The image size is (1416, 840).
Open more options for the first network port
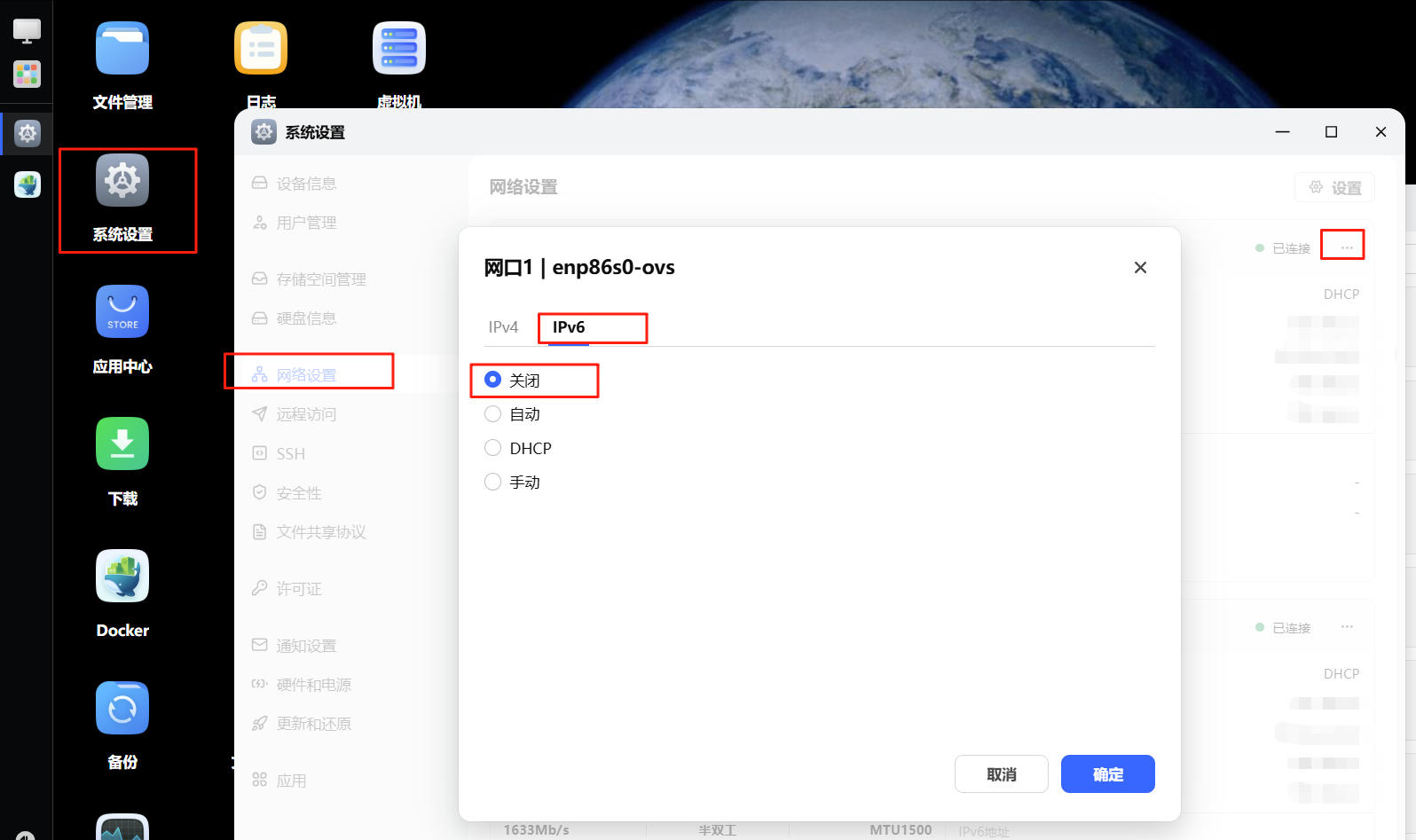click(1347, 247)
